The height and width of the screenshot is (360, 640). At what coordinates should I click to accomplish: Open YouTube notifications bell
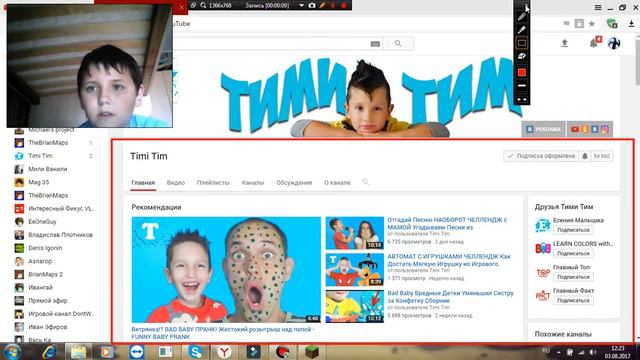click(594, 43)
